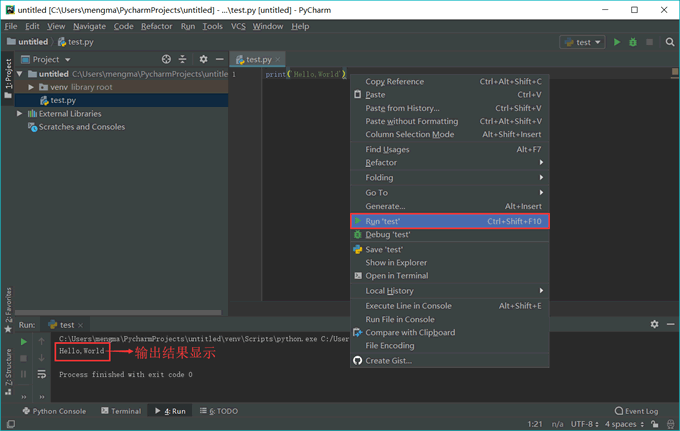Toggle soft-wrap icon in Run console
The width and height of the screenshot is (680, 431).
click(x=41, y=375)
